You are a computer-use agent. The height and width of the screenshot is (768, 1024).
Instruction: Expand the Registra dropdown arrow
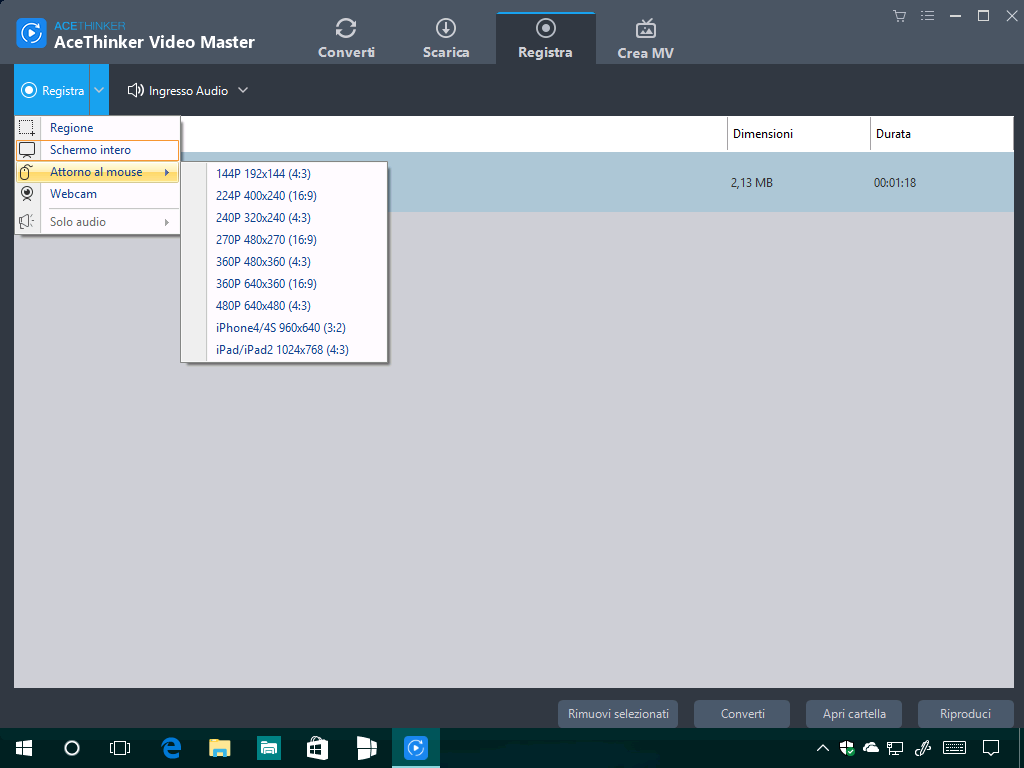(x=99, y=91)
